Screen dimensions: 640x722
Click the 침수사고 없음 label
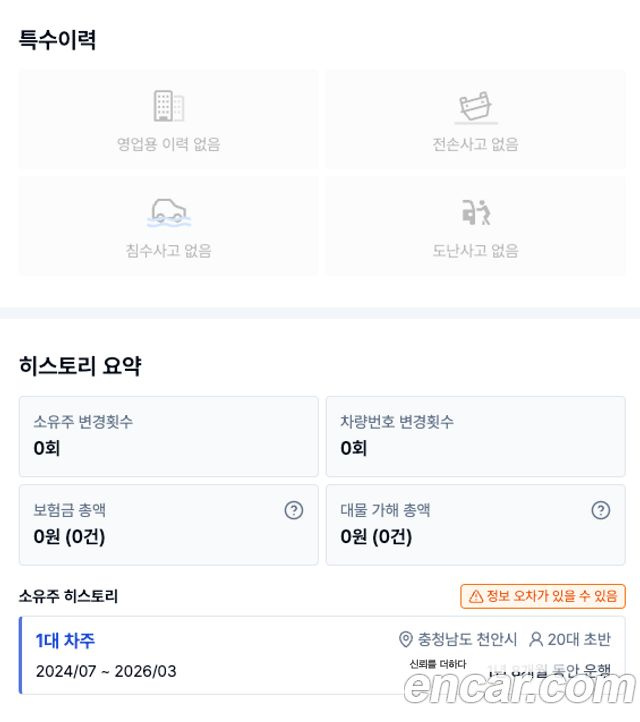point(168,250)
